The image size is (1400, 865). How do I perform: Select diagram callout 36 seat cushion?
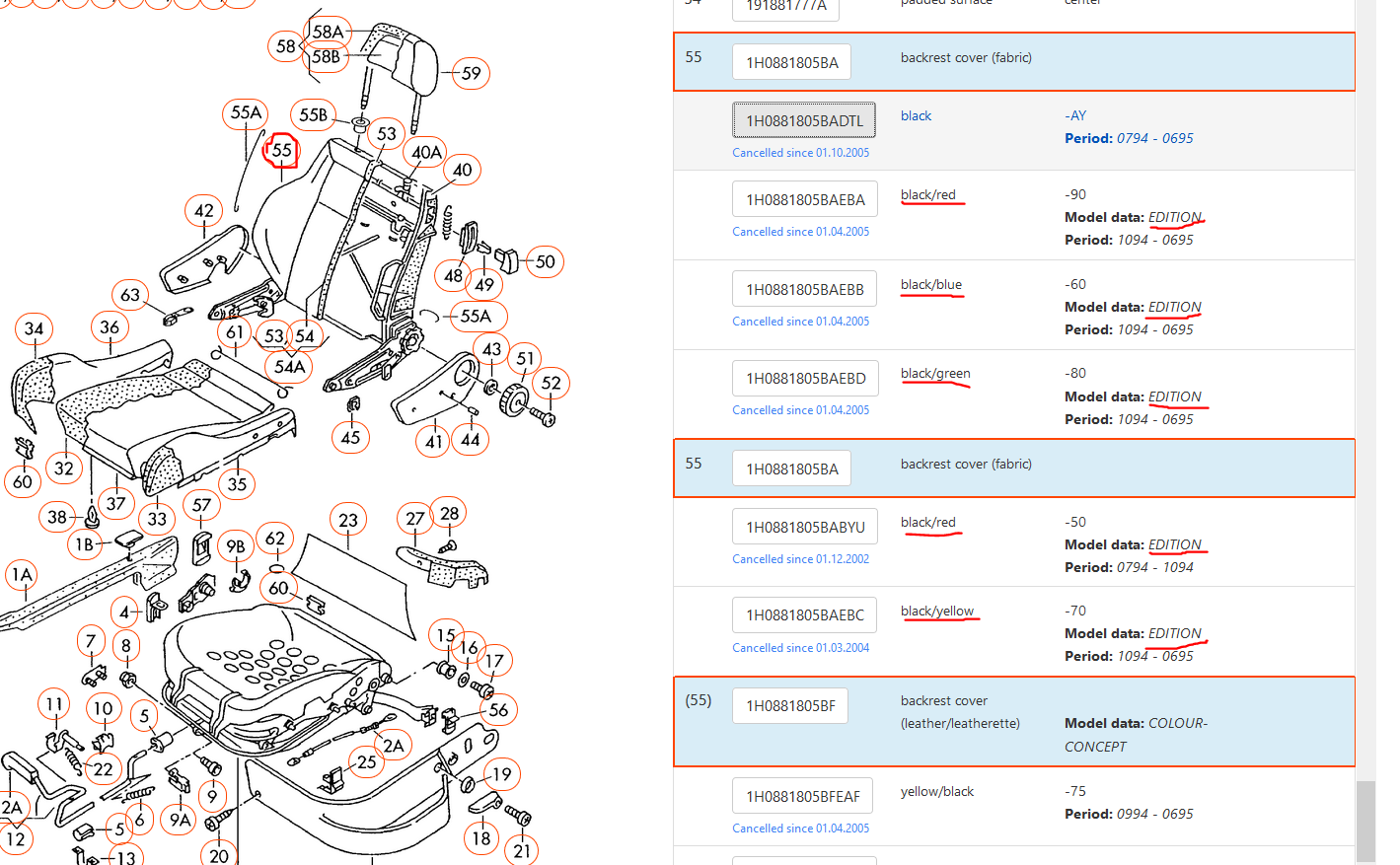click(x=110, y=326)
